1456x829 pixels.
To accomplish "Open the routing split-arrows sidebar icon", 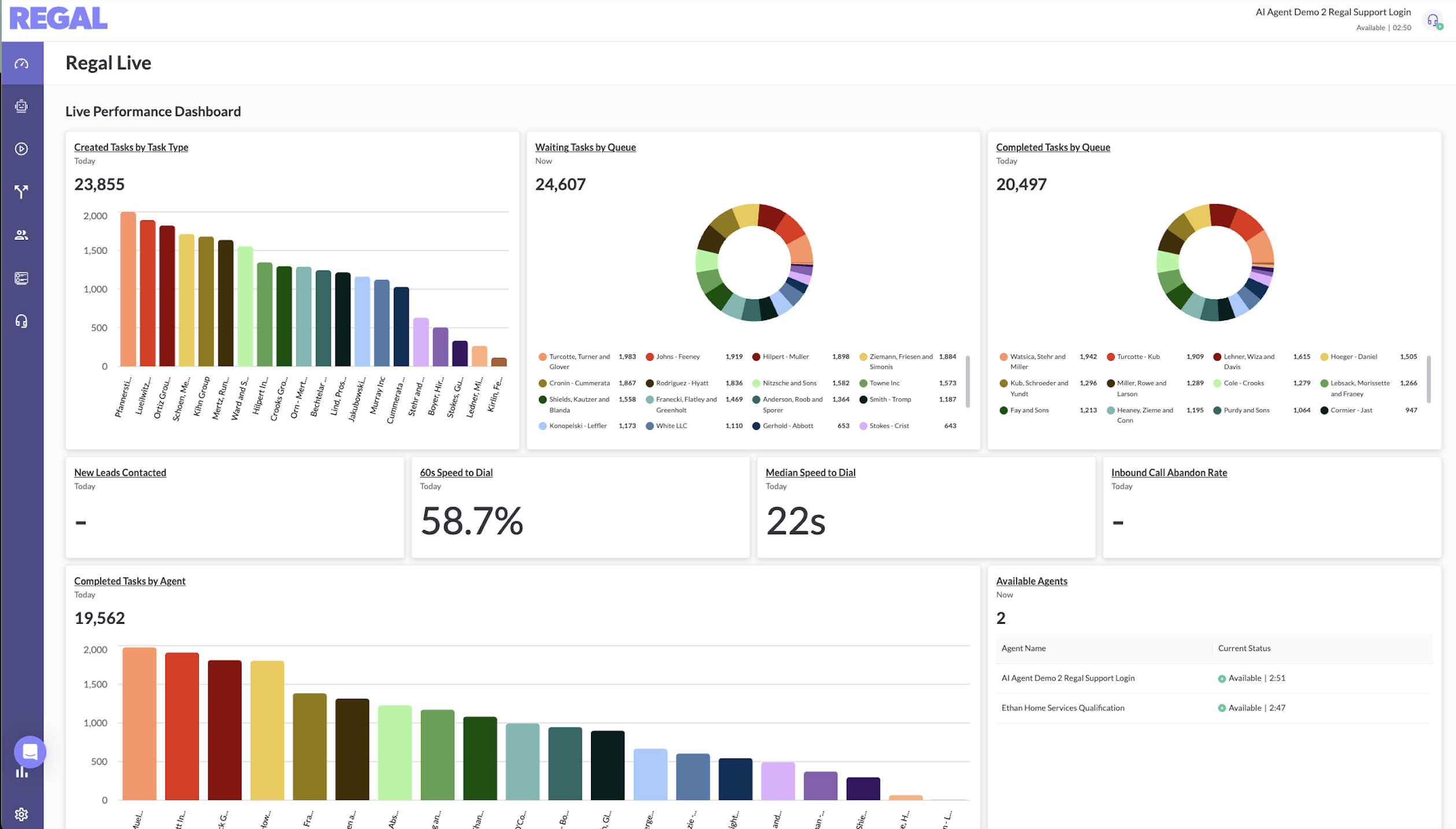I will (x=21, y=192).
